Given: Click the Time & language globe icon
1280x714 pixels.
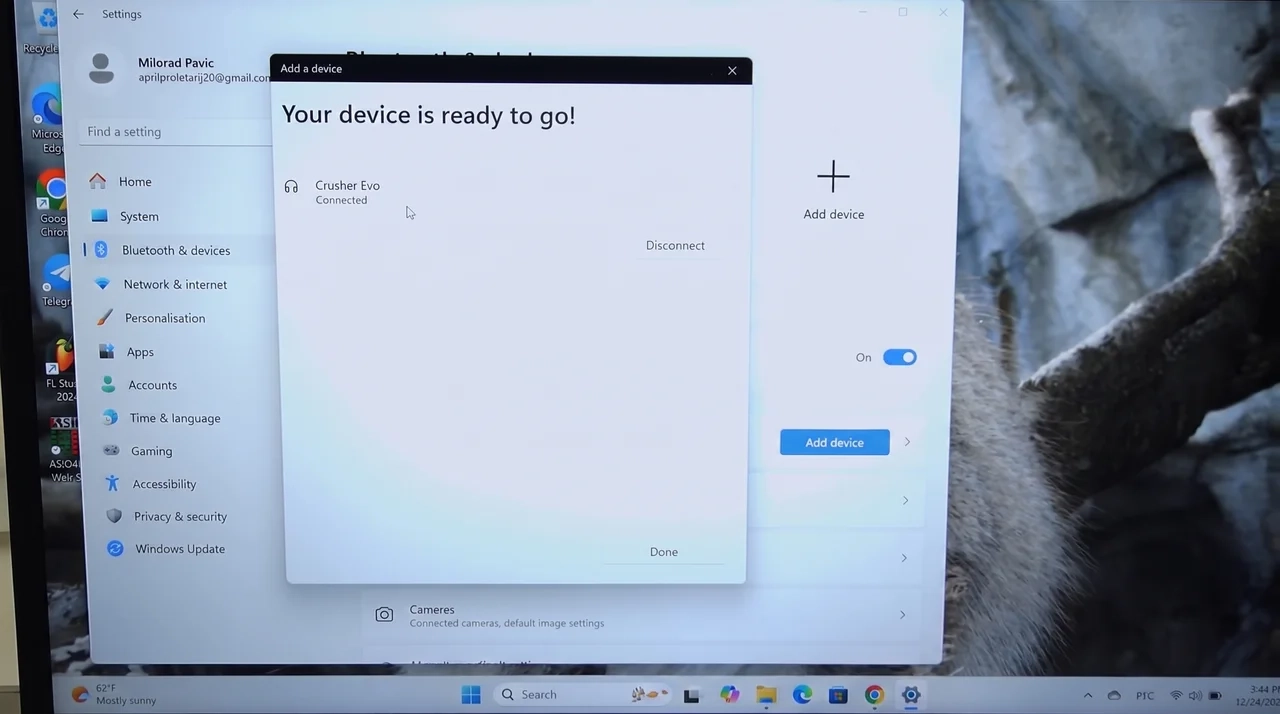Looking at the screenshot, I should click(x=110, y=418).
